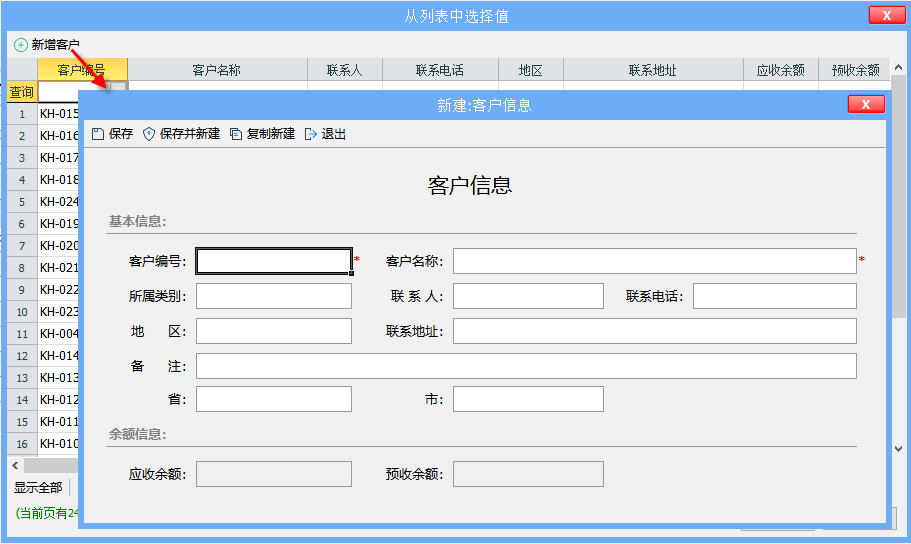911x544 pixels.
Task: Sort by 预收余额 column header
Action: click(855, 70)
